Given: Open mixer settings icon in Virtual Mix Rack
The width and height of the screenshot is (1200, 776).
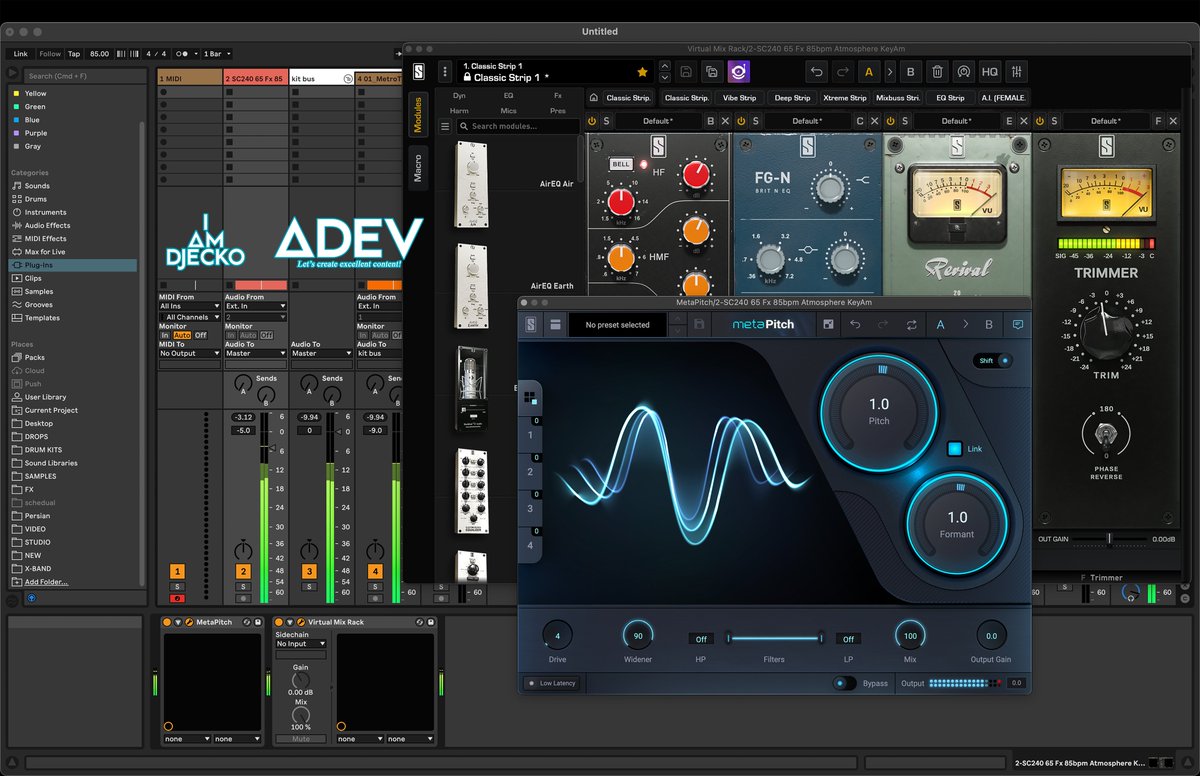Looking at the screenshot, I should (1017, 72).
